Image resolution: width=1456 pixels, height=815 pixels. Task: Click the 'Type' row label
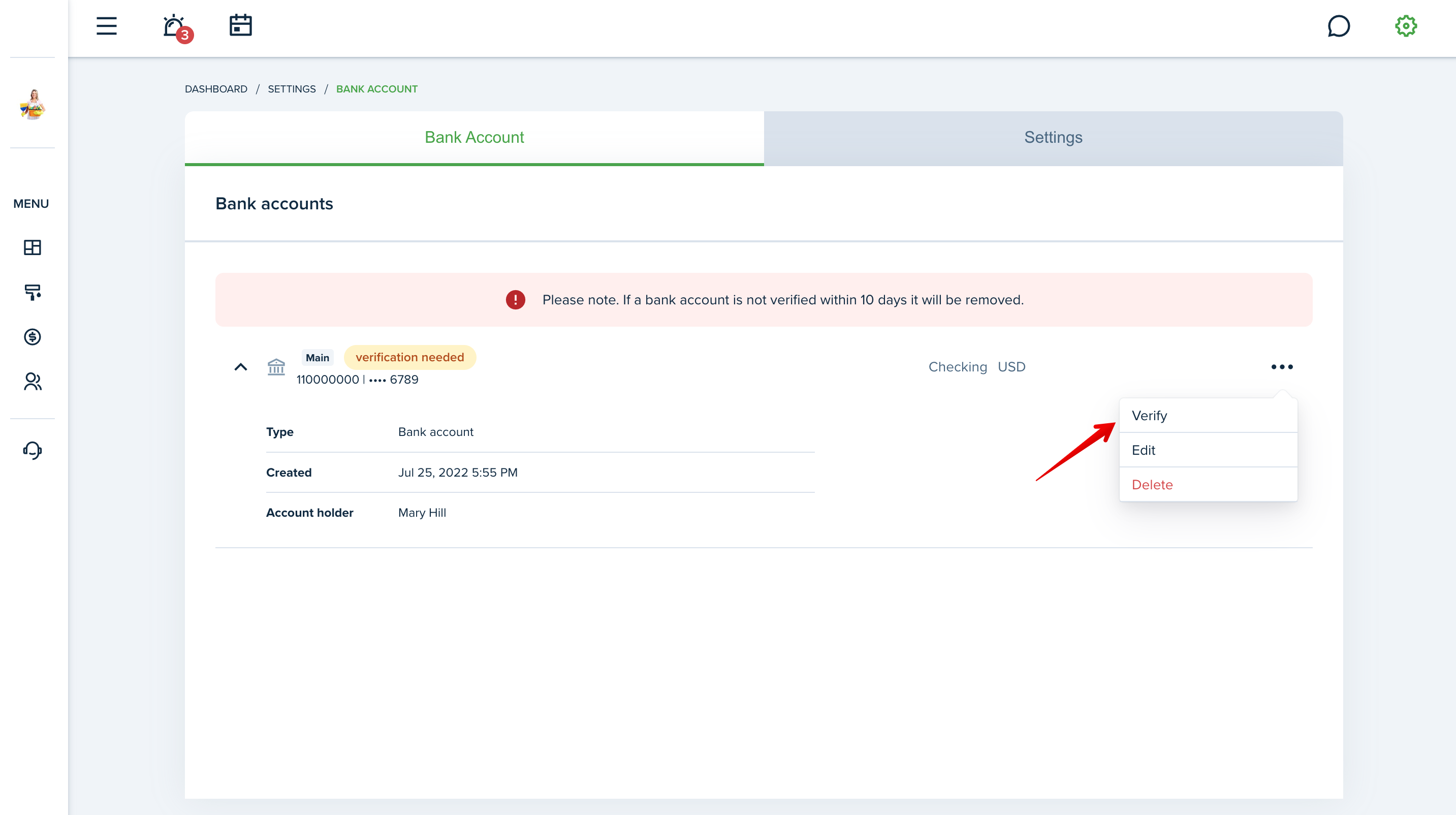point(280,432)
